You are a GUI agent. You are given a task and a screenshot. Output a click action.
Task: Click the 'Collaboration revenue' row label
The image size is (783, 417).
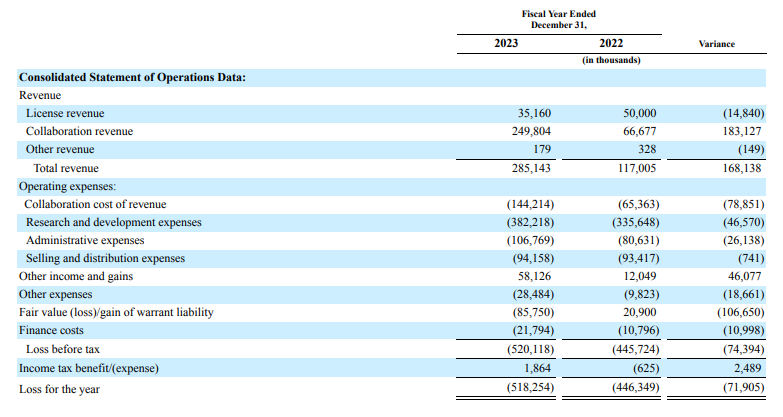coord(79,131)
